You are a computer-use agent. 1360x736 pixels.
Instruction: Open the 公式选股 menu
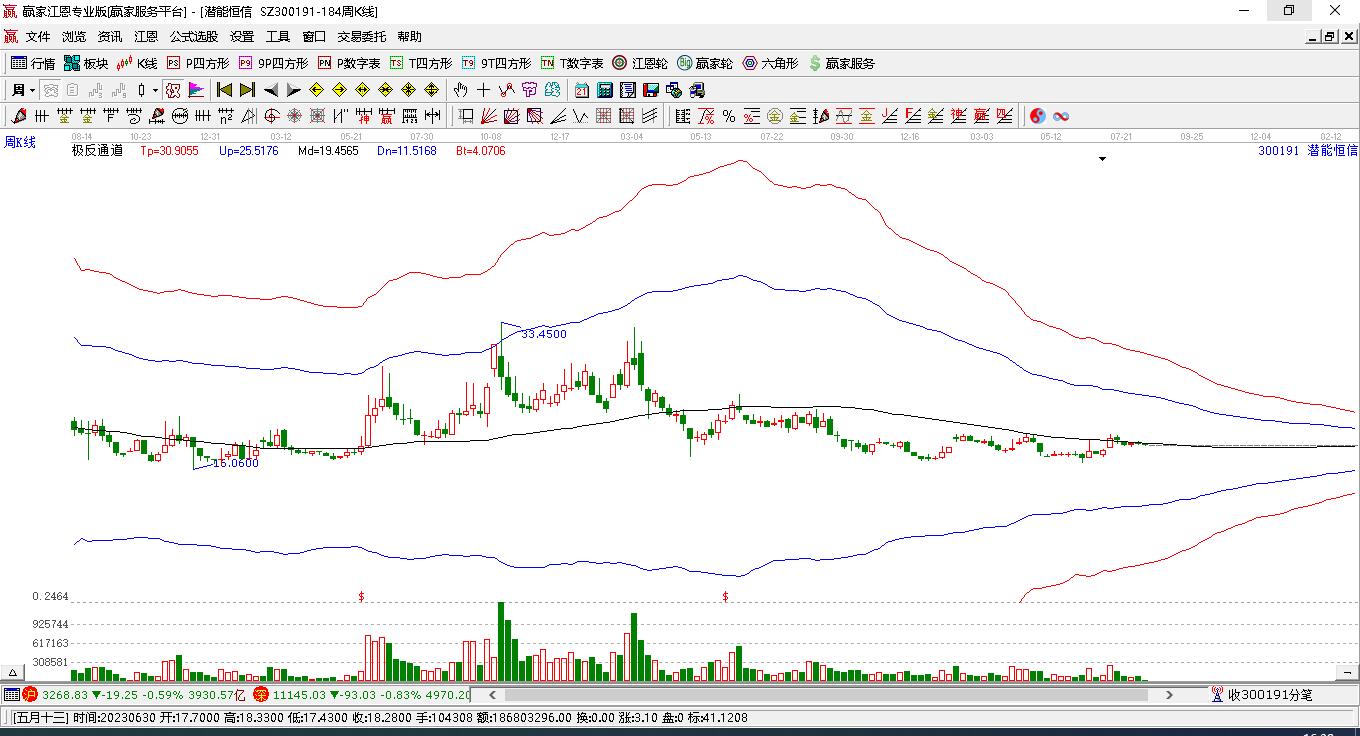194,37
